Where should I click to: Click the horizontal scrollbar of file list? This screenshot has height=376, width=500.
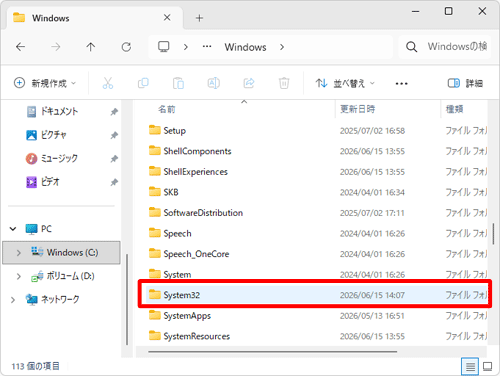coord(273,351)
